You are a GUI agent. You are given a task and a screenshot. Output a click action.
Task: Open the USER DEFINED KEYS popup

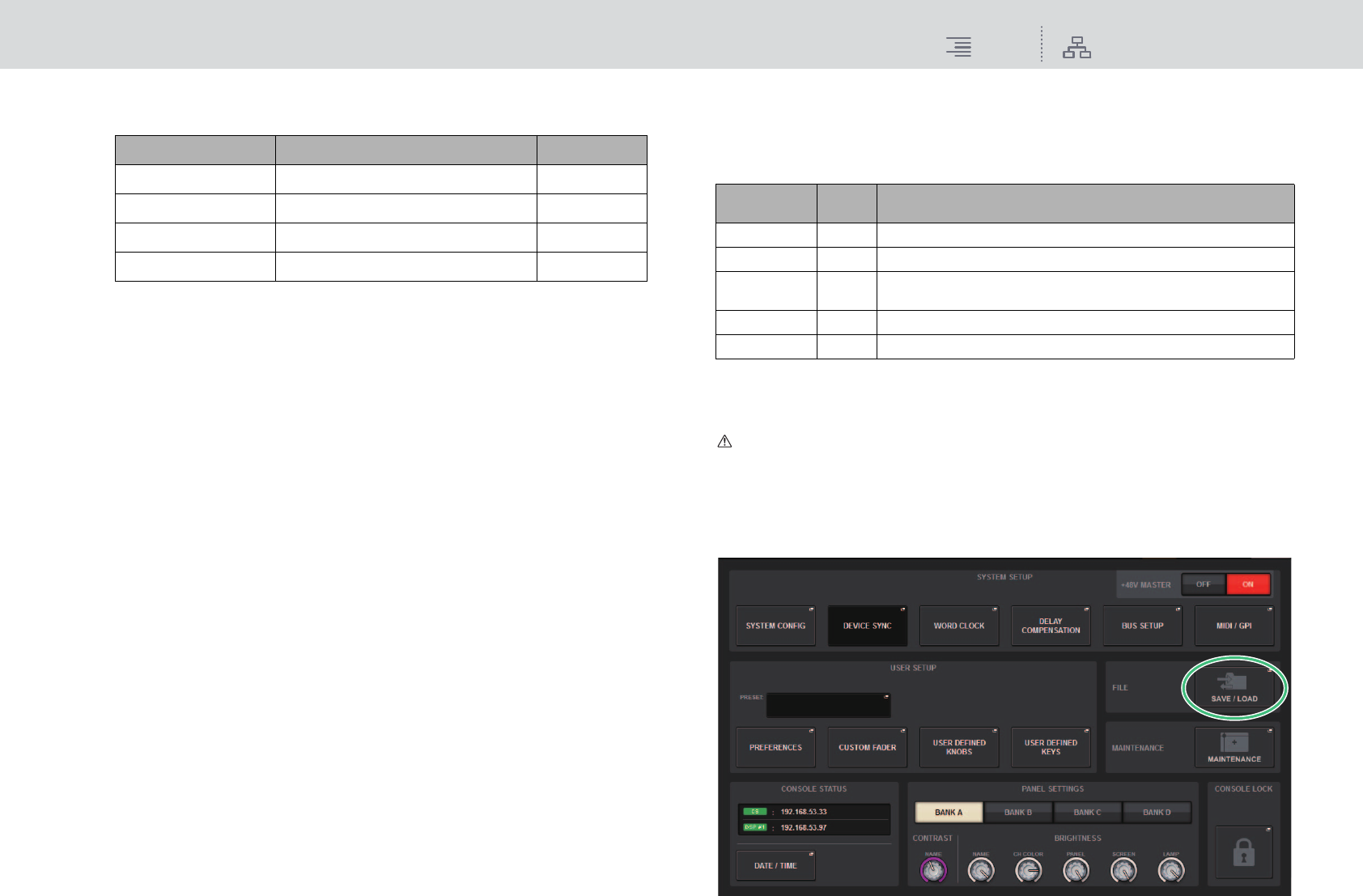click(x=1051, y=748)
